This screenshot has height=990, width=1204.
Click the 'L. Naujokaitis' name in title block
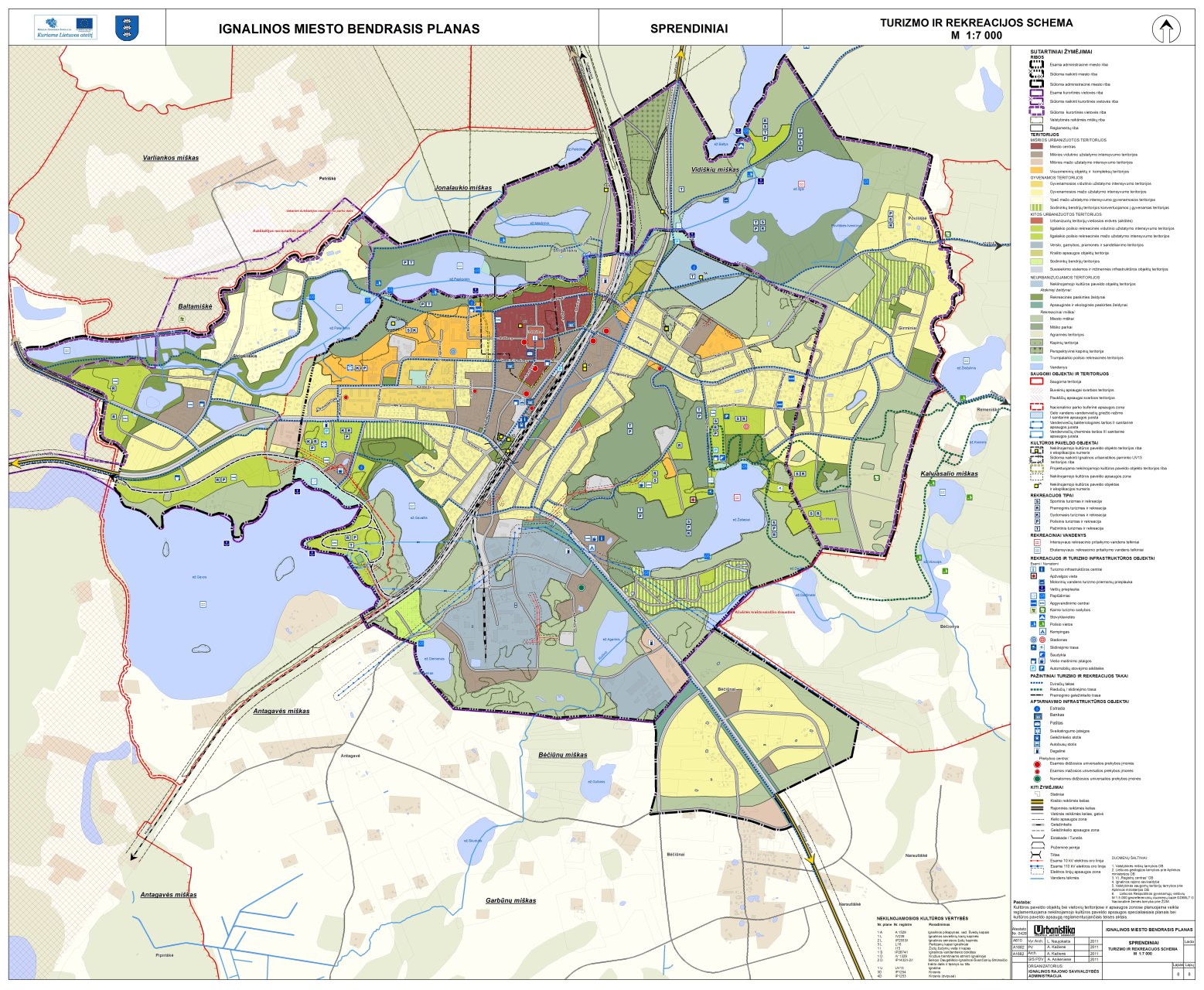pyautogui.click(x=1059, y=941)
